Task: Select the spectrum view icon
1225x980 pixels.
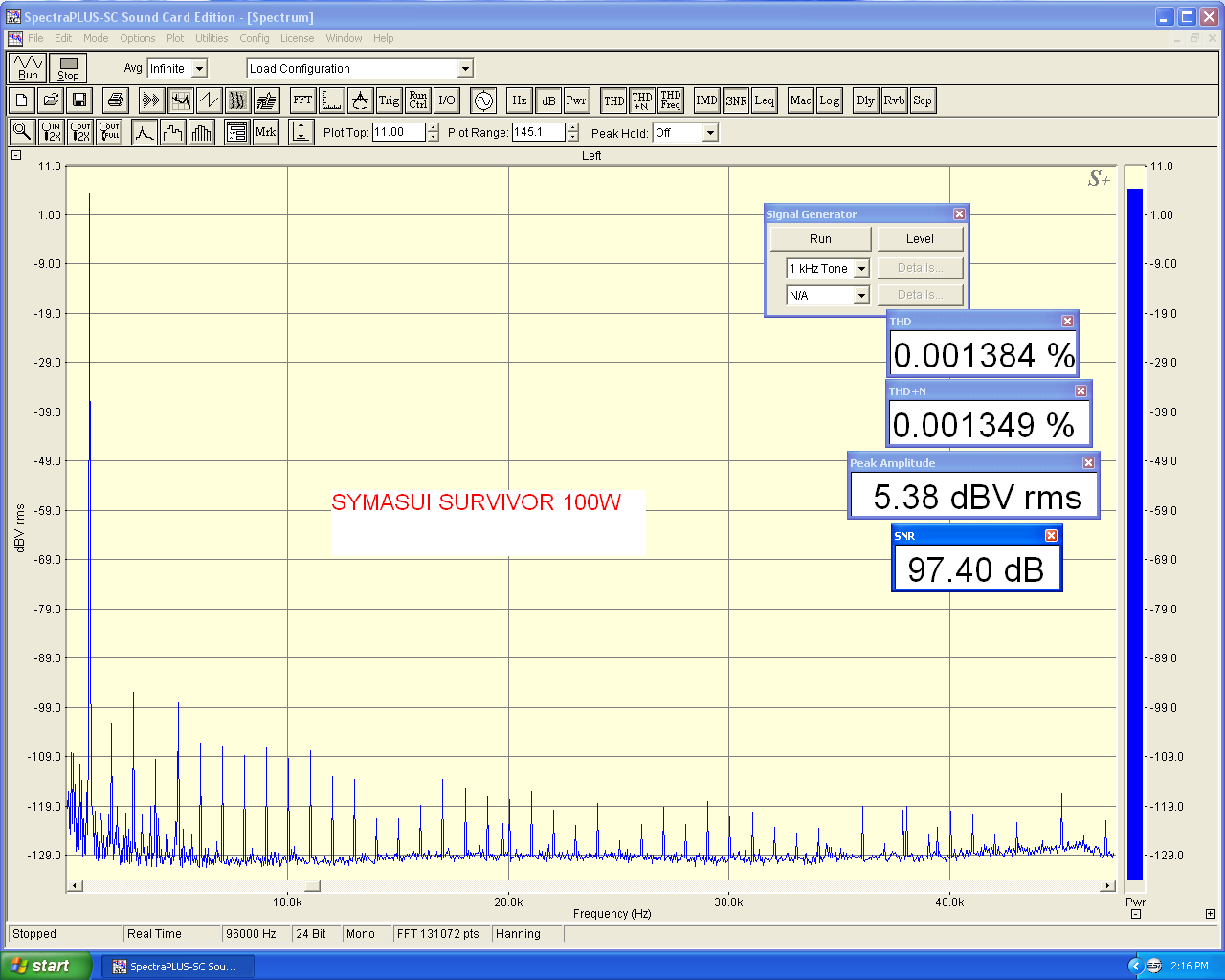Action: (180, 100)
